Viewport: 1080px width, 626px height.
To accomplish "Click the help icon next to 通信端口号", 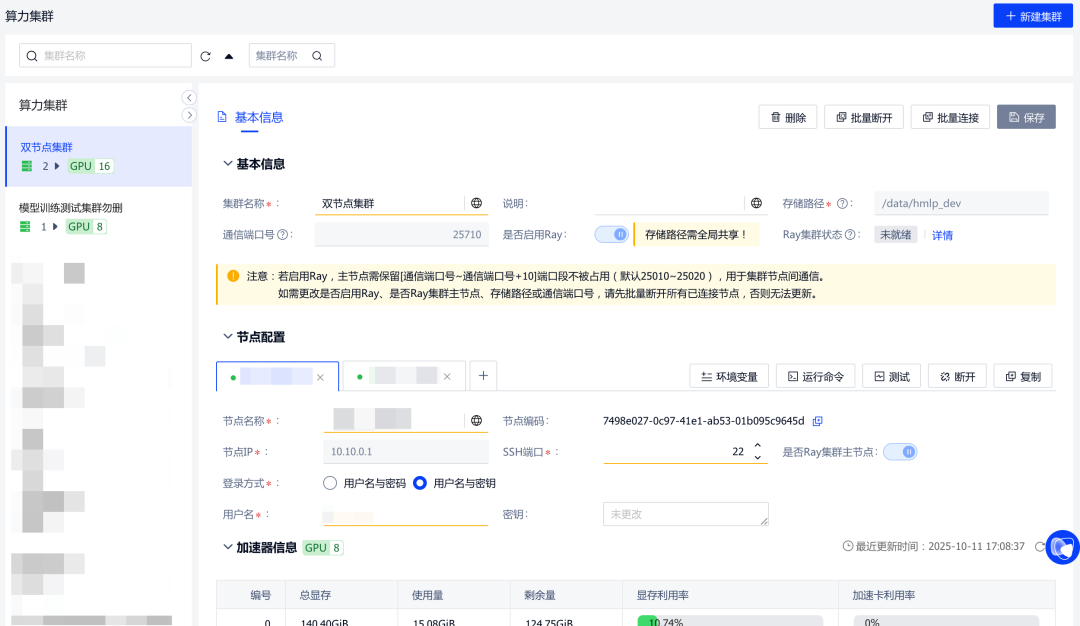I will [x=283, y=235].
